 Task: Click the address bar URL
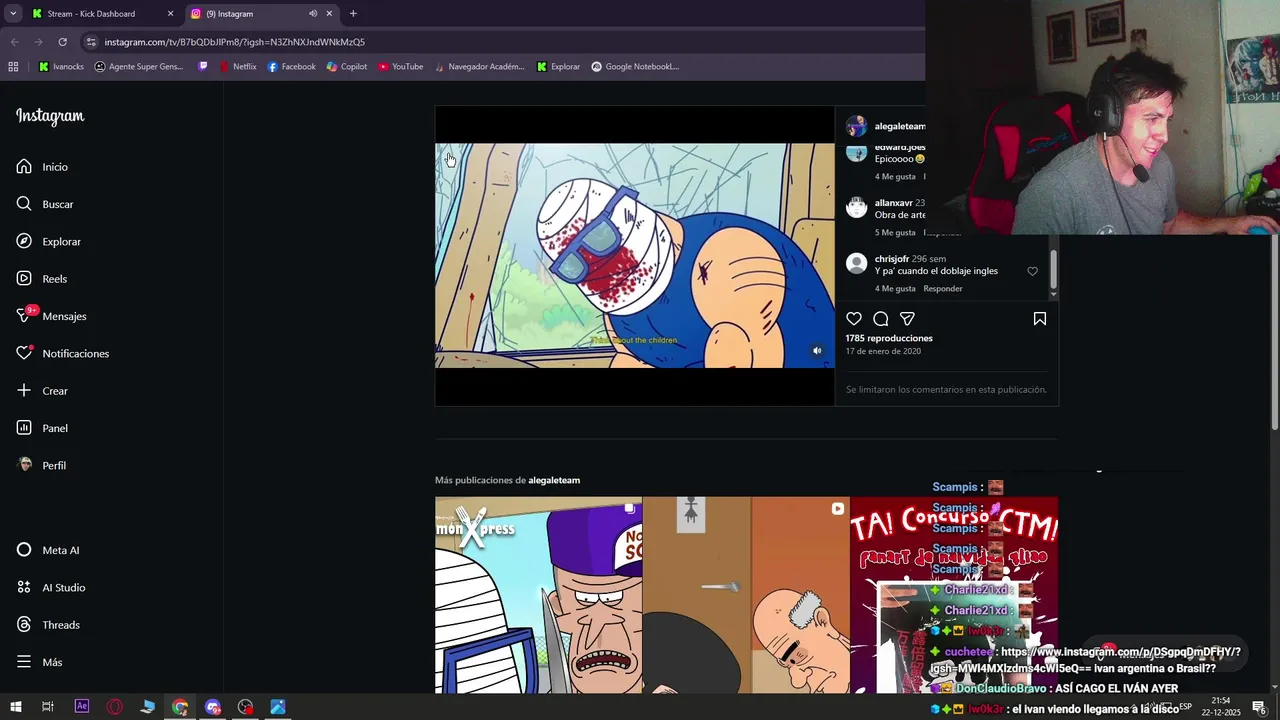coord(235,42)
